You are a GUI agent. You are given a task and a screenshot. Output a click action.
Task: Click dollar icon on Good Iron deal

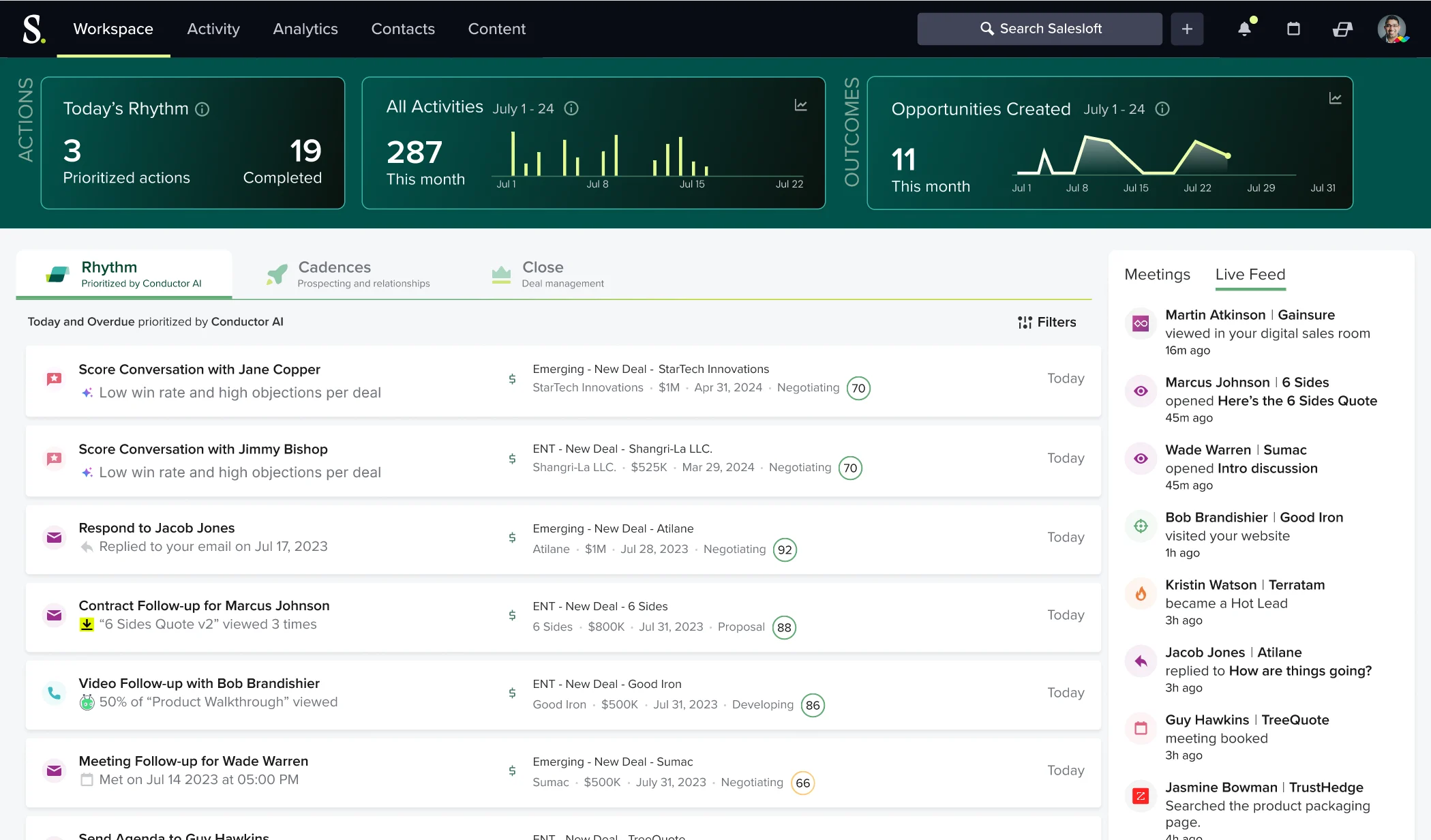(512, 693)
